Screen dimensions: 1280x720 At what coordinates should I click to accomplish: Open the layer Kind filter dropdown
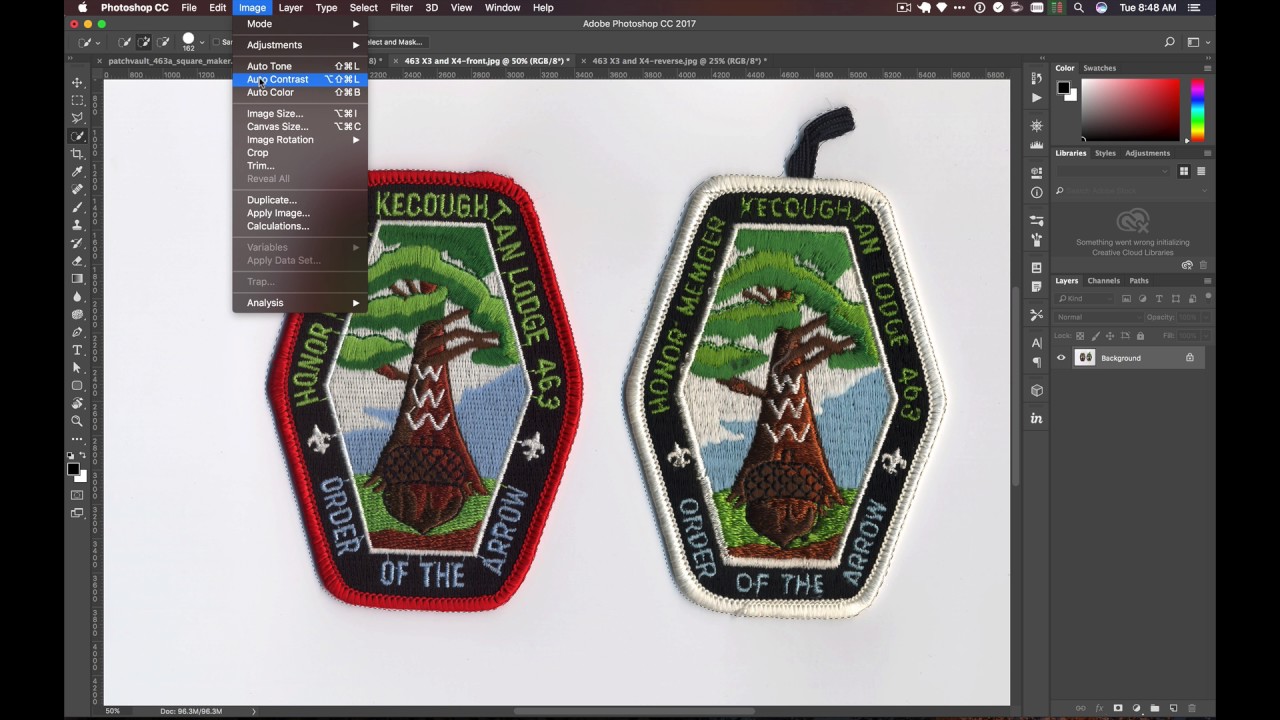(1086, 299)
